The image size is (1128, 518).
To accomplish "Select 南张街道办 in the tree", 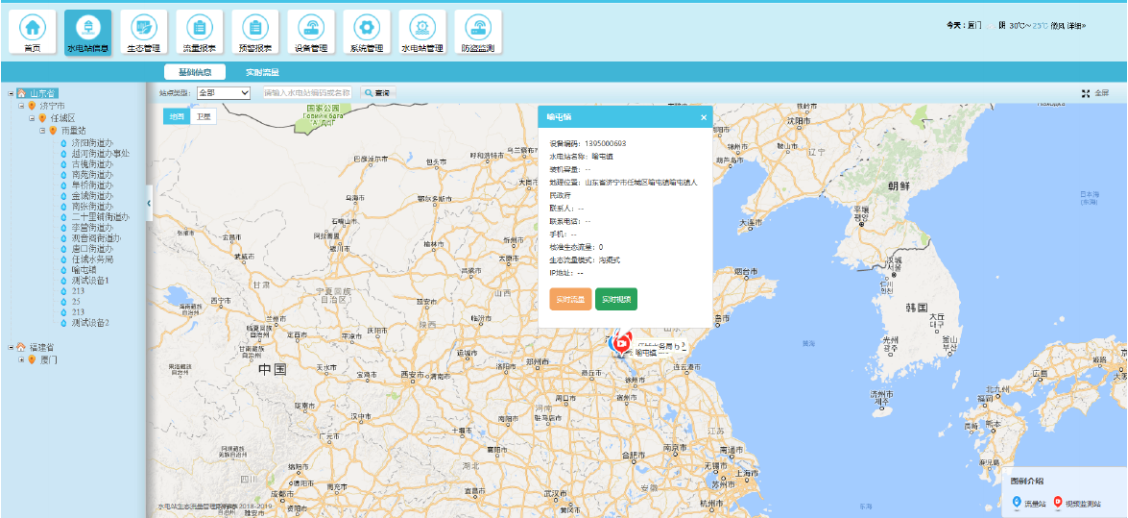I will click(x=92, y=206).
